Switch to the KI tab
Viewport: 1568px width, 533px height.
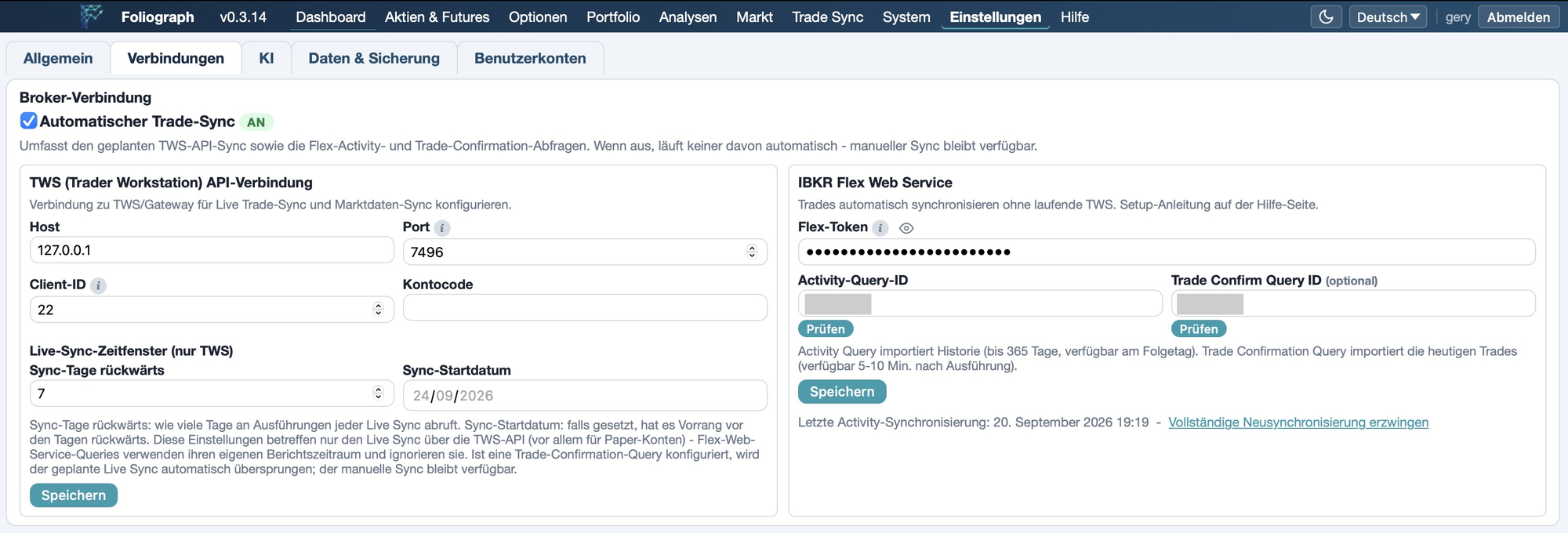coord(267,58)
